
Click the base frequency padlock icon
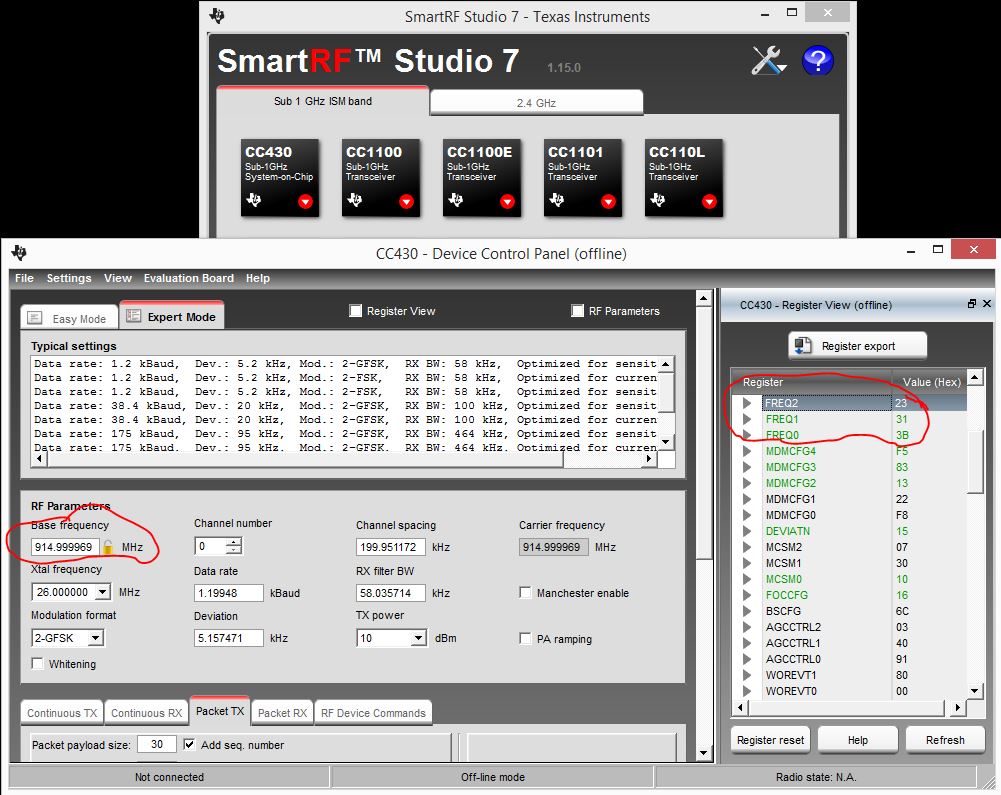108,547
